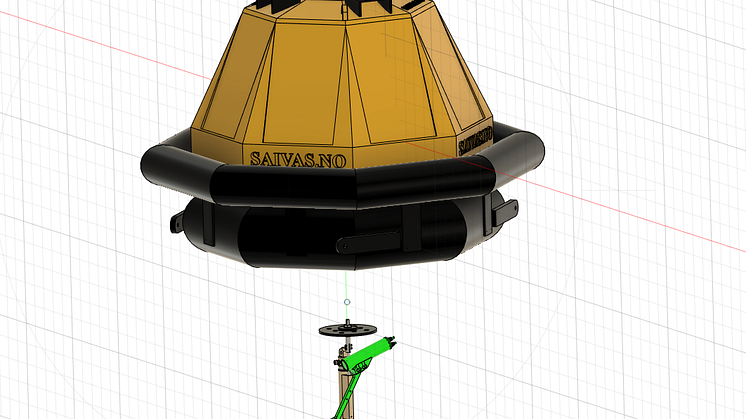Select the black perforated disc
746x419 pixels.
pos(348,330)
